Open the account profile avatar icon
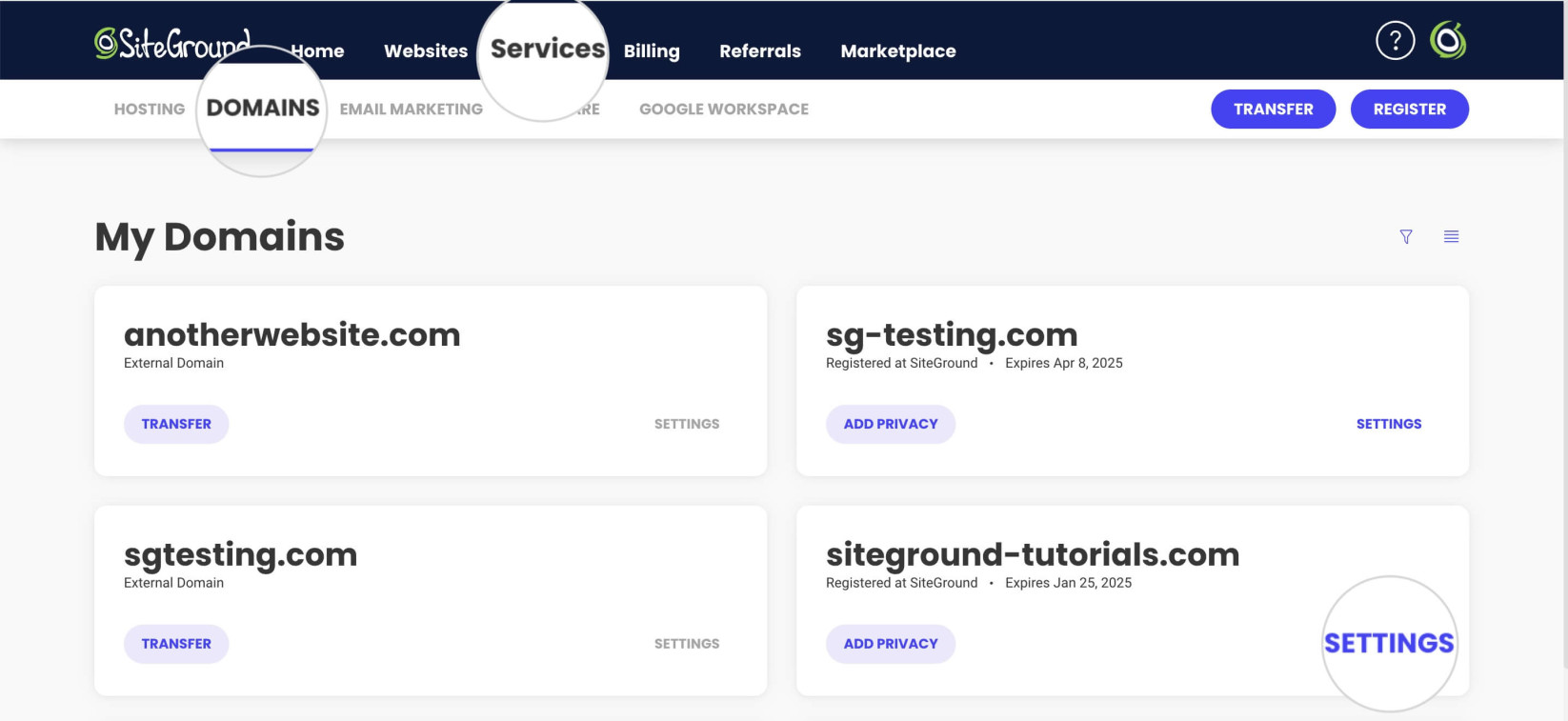Image resolution: width=1568 pixels, height=721 pixels. (x=1448, y=40)
